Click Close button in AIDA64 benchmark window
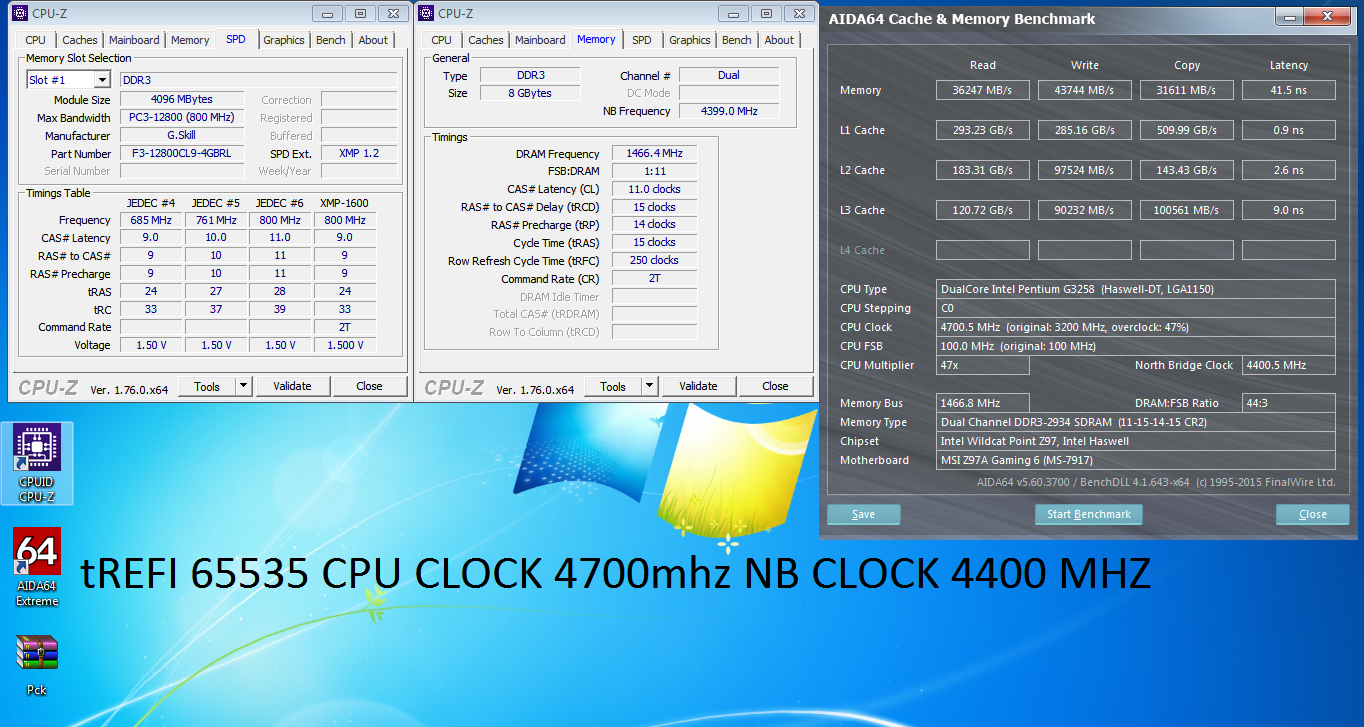The image size is (1364, 727). coord(1312,514)
